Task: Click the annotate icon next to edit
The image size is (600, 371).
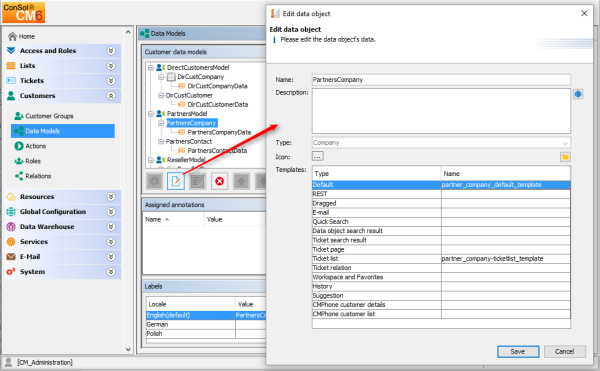Action: pyautogui.click(x=197, y=181)
